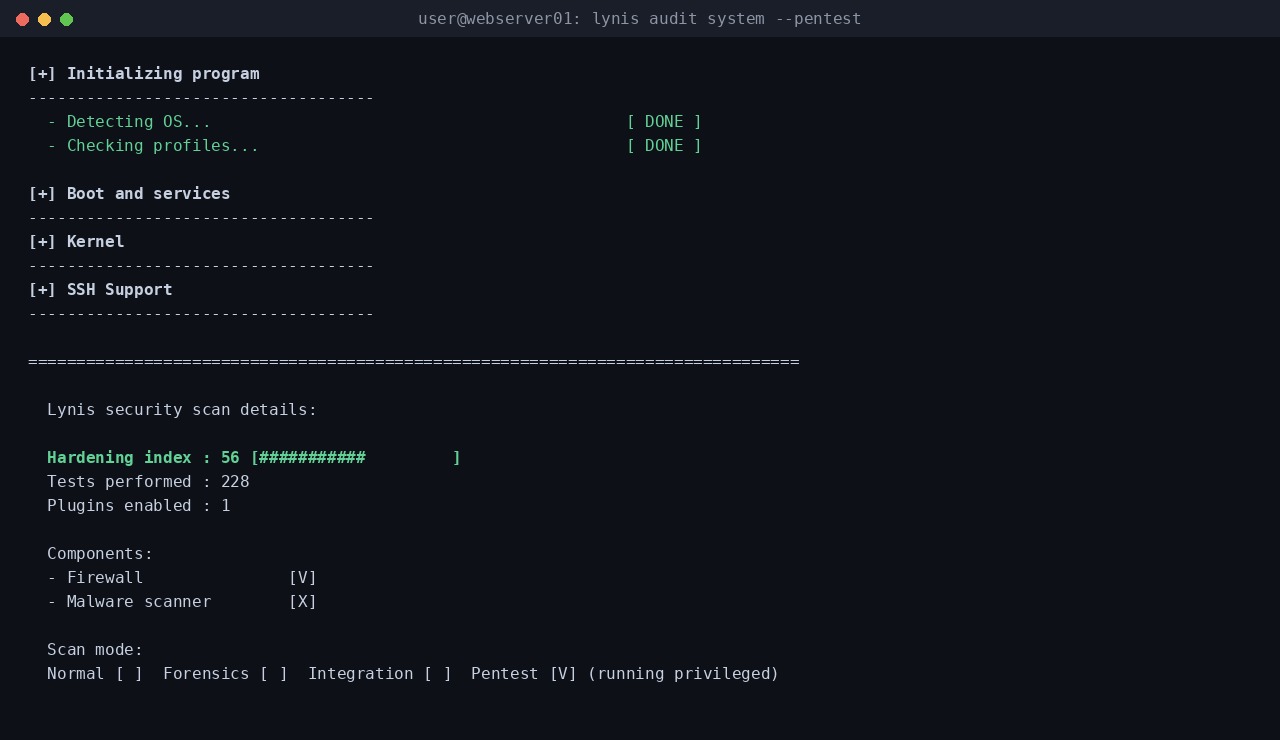Expand the [+] Initializing program section
This screenshot has width=1280, height=740.
(x=144, y=74)
